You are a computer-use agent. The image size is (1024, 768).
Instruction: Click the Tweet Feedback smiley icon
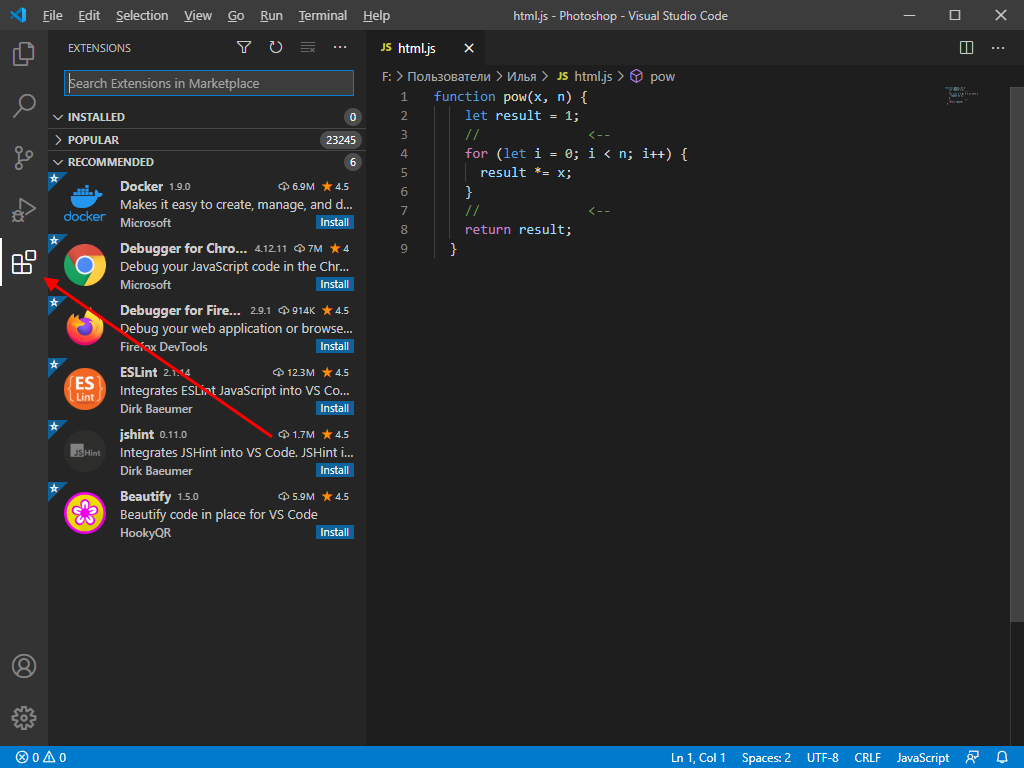tap(972, 757)
